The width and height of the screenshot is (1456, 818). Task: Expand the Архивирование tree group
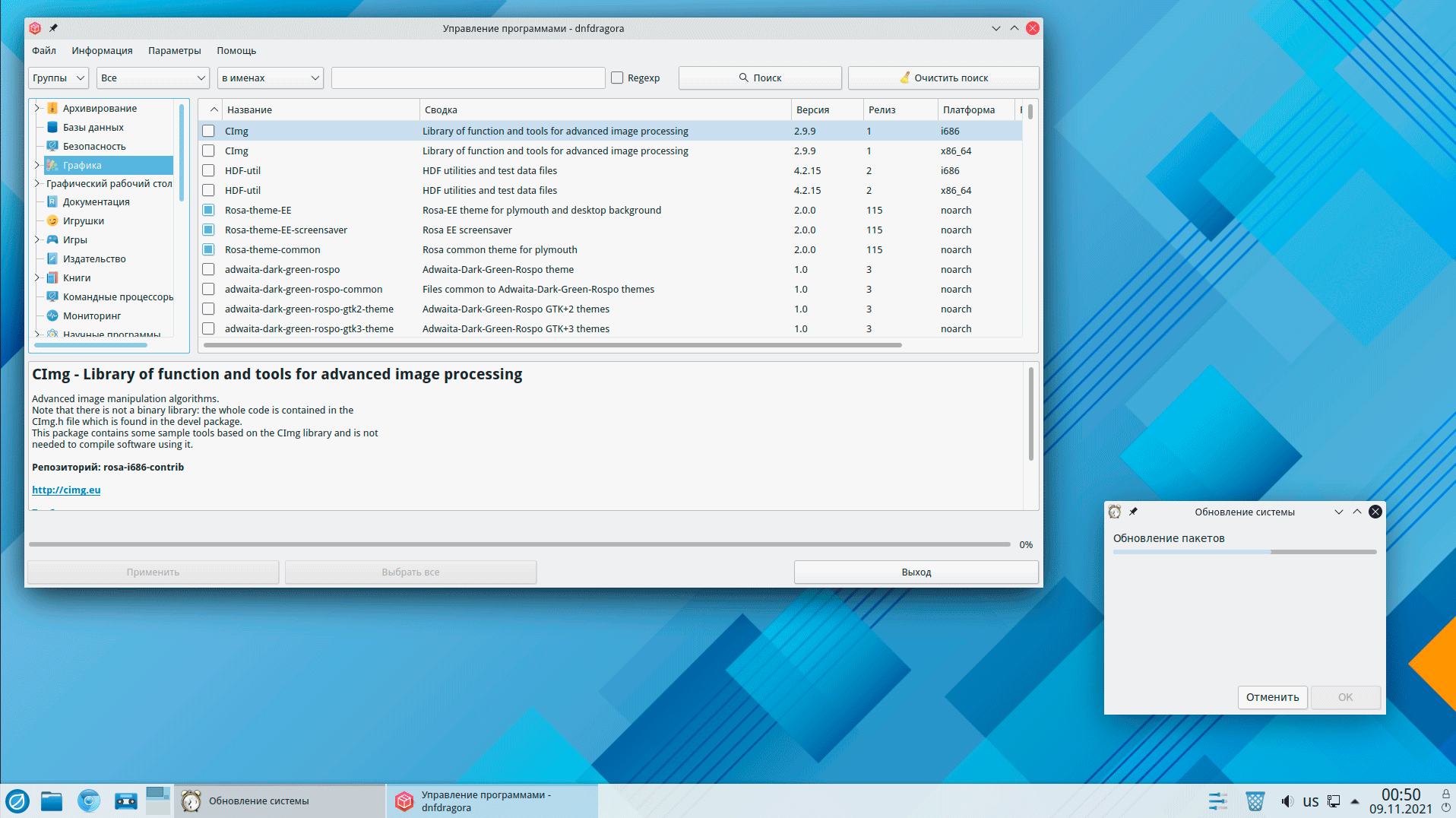pyautogui.click(x=36, y=108)
